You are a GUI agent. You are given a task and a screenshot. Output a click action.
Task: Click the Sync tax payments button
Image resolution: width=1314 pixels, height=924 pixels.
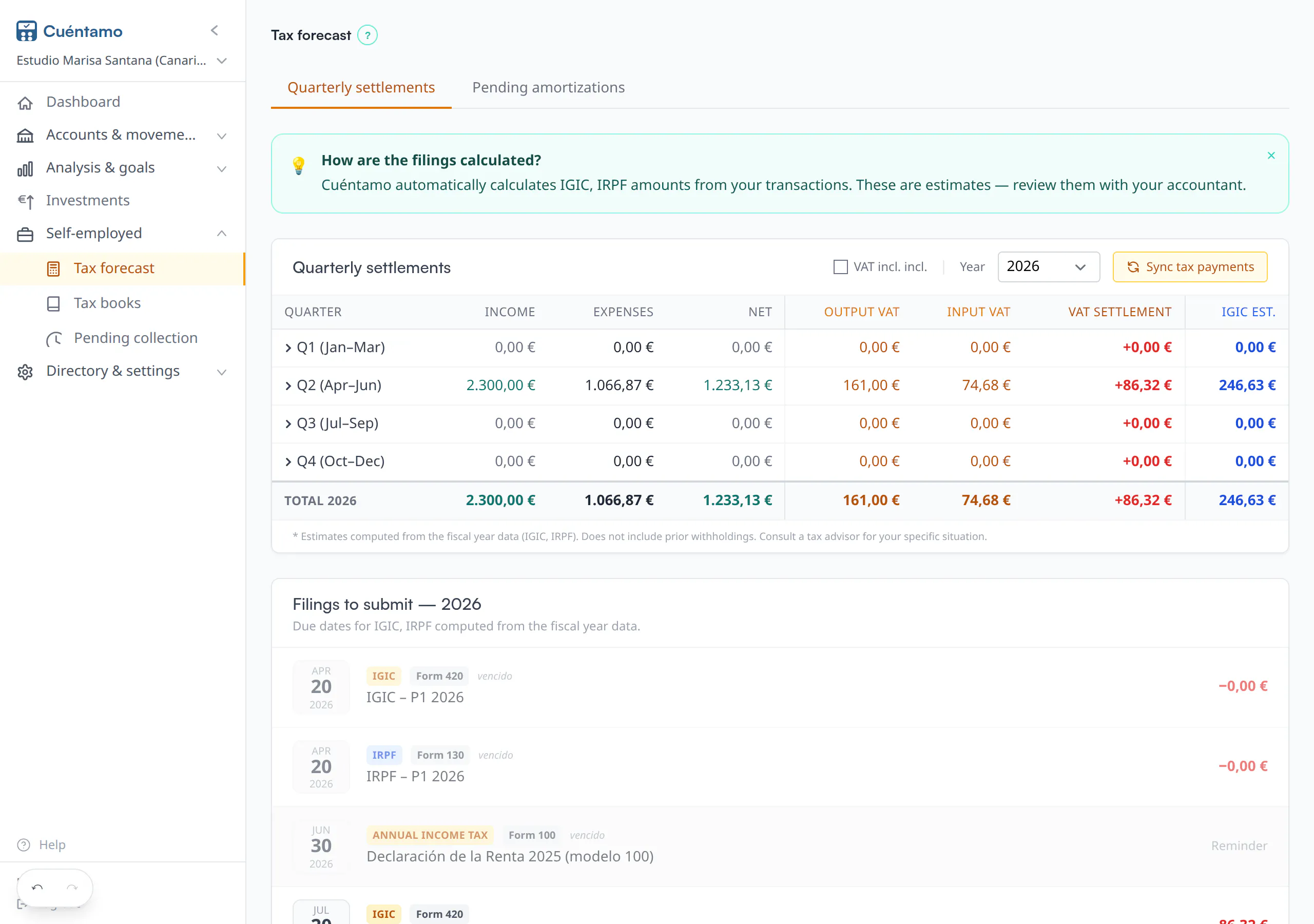coord(1190,267)
